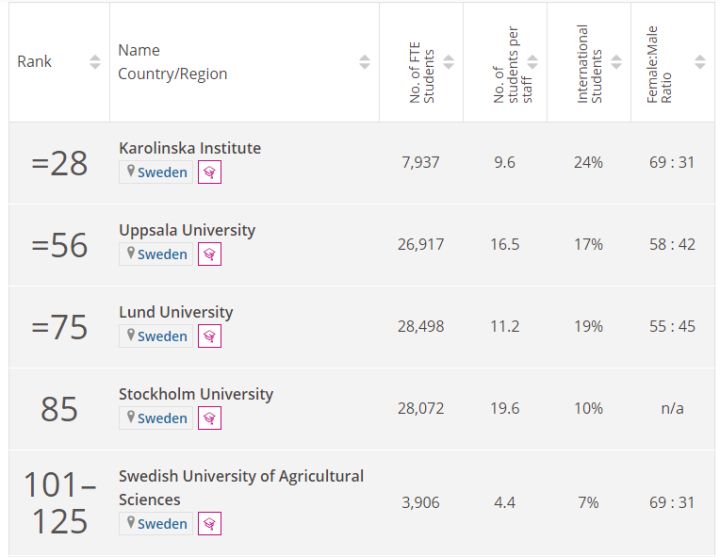The width and height of the screenshot is (720, 557).
Task: Sort table by Rank column arrows
Action: tap(95, 62)
